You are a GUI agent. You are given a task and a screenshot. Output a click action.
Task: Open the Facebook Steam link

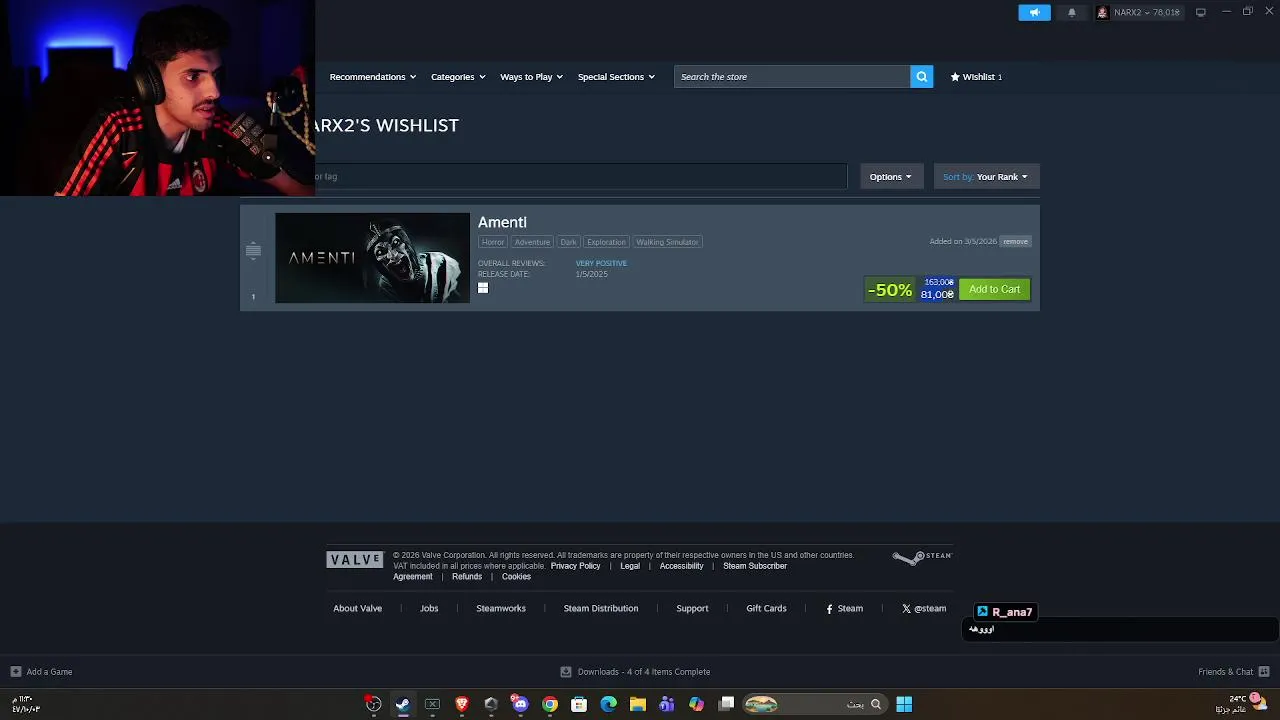pyautogui.click(x=844, y=608)
